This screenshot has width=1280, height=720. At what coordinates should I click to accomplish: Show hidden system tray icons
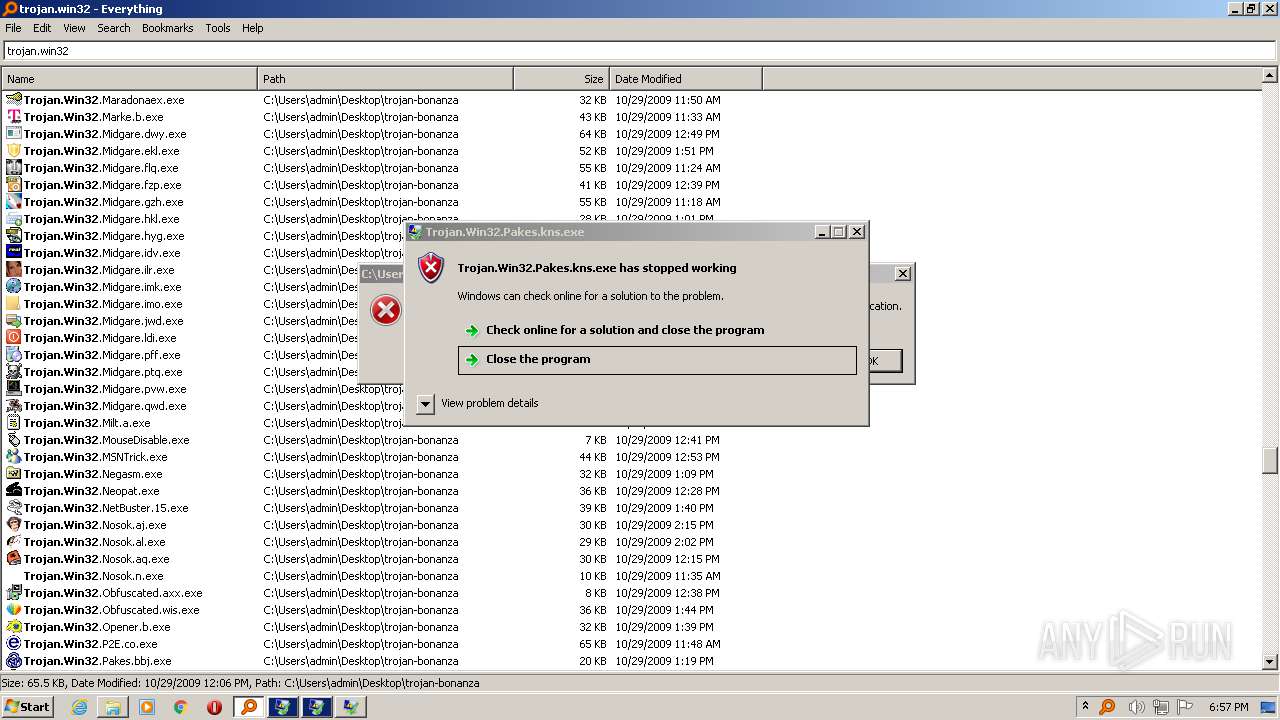click(1086, 707)
